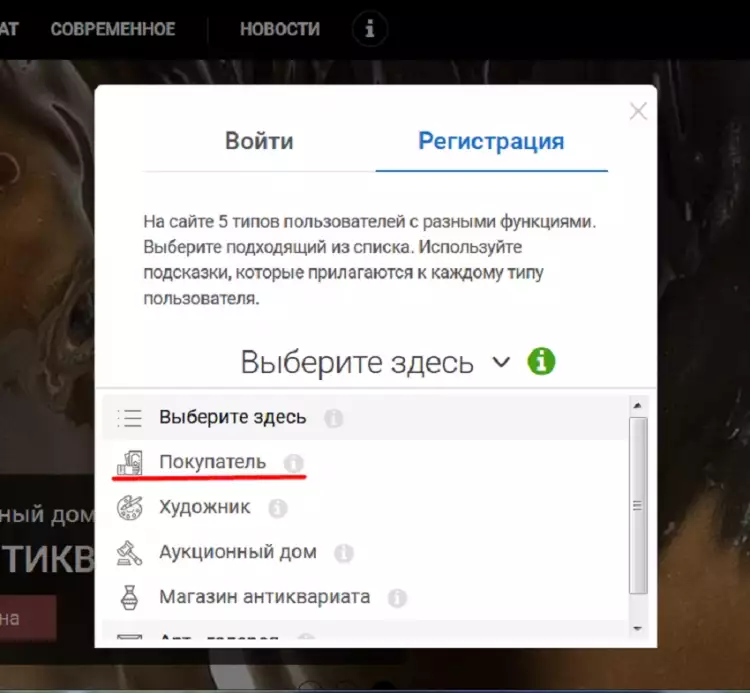Click the list scrollbar down arrow
The height and width of the screenshot is (693, 750).
[637, 629]
